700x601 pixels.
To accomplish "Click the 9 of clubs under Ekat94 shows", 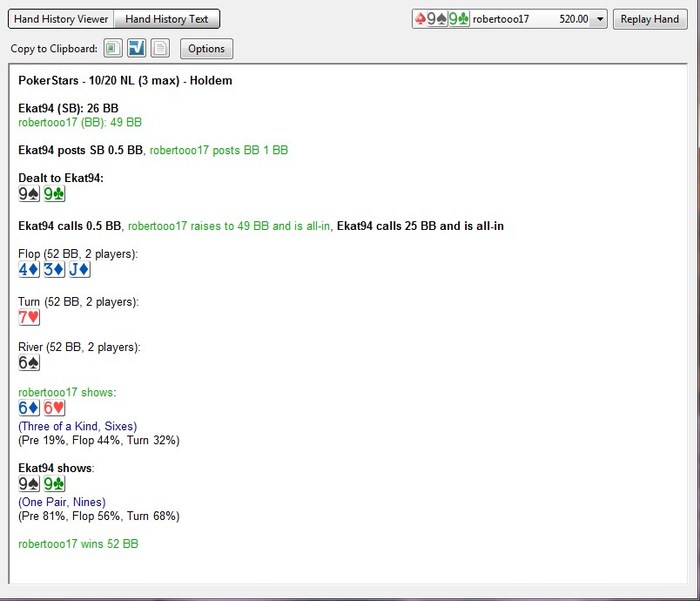I will (x=54, y=484).
